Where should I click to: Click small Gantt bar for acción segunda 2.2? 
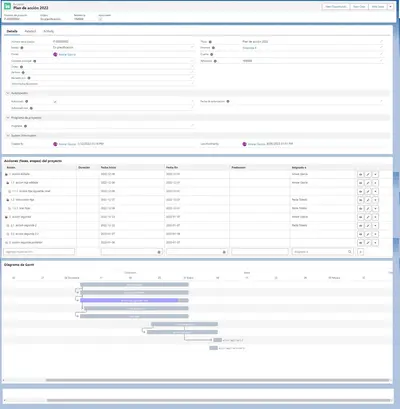pyautogui.click(x=217, y=340)
